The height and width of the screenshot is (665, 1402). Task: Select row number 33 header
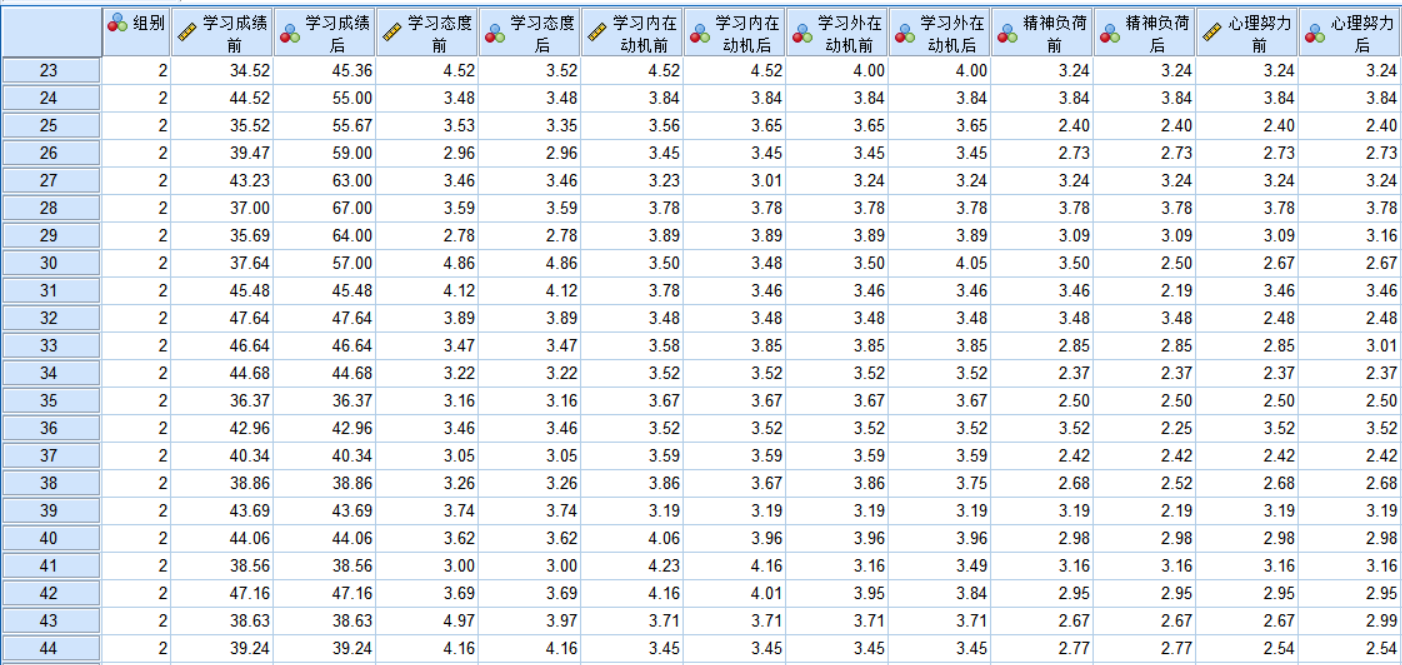click(50, 346)
